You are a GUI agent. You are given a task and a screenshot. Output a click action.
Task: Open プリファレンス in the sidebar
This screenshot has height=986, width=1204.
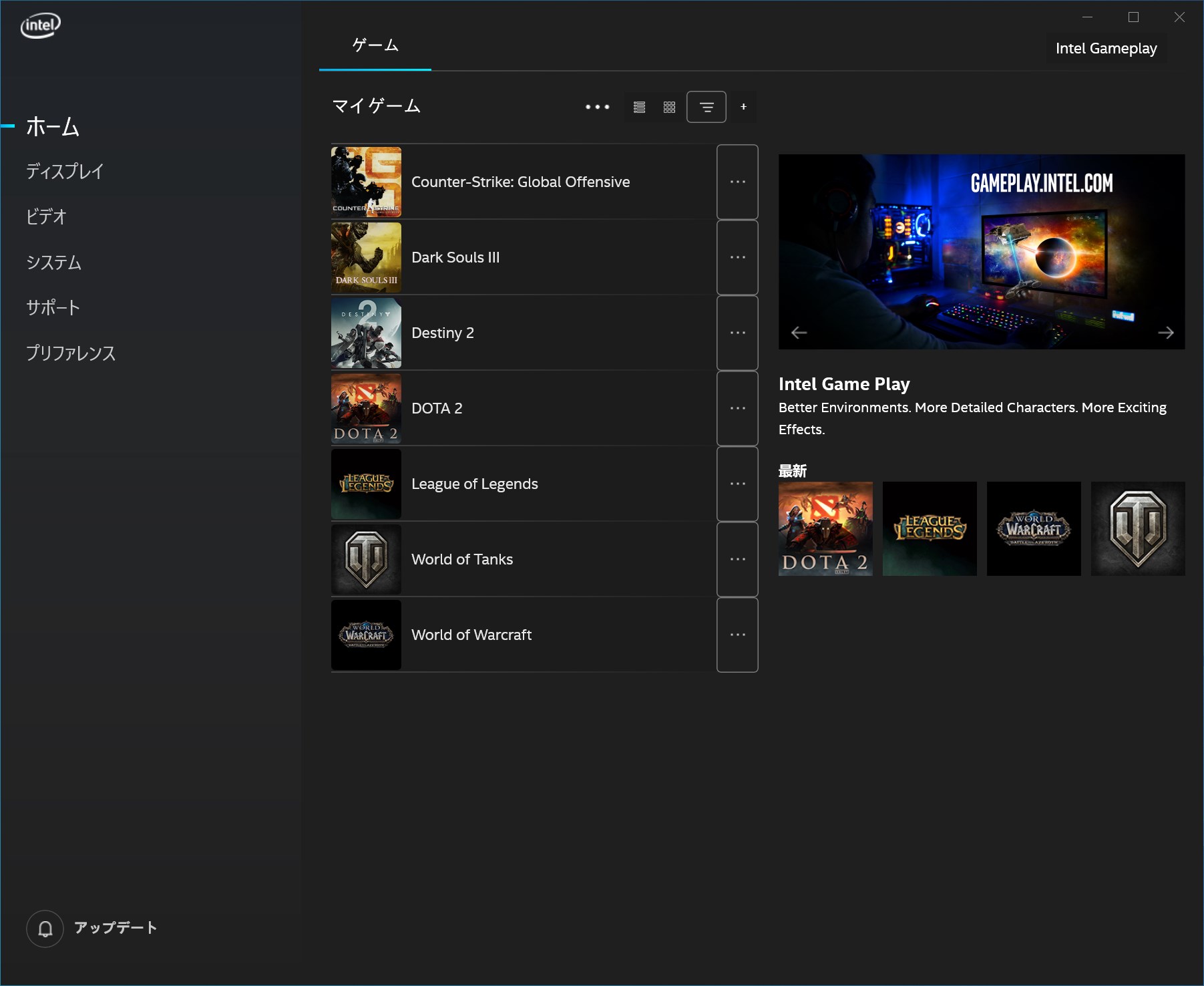click(71, 353)
